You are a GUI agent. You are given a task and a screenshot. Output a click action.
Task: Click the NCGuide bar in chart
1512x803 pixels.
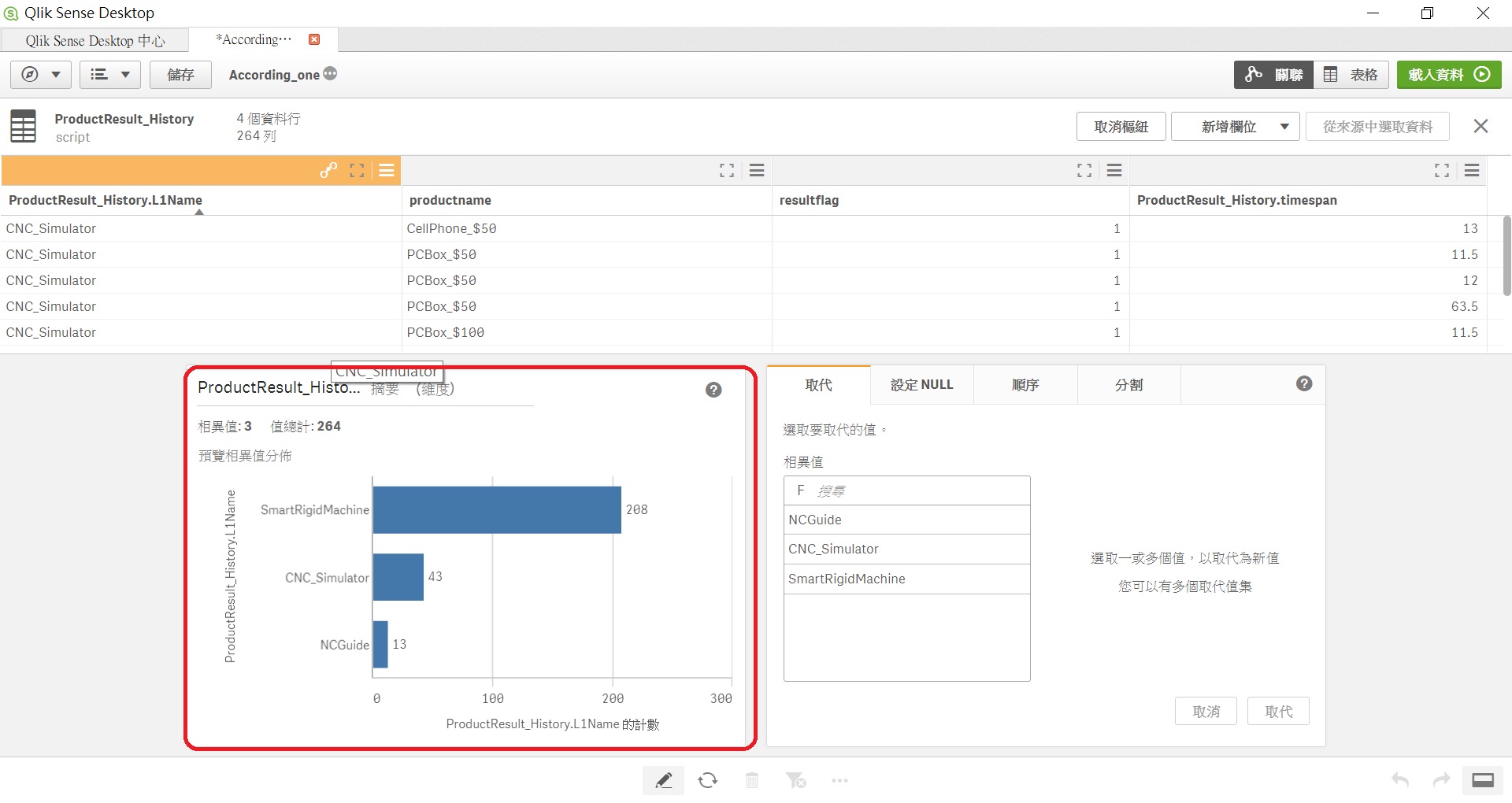[x=380, y=644]
